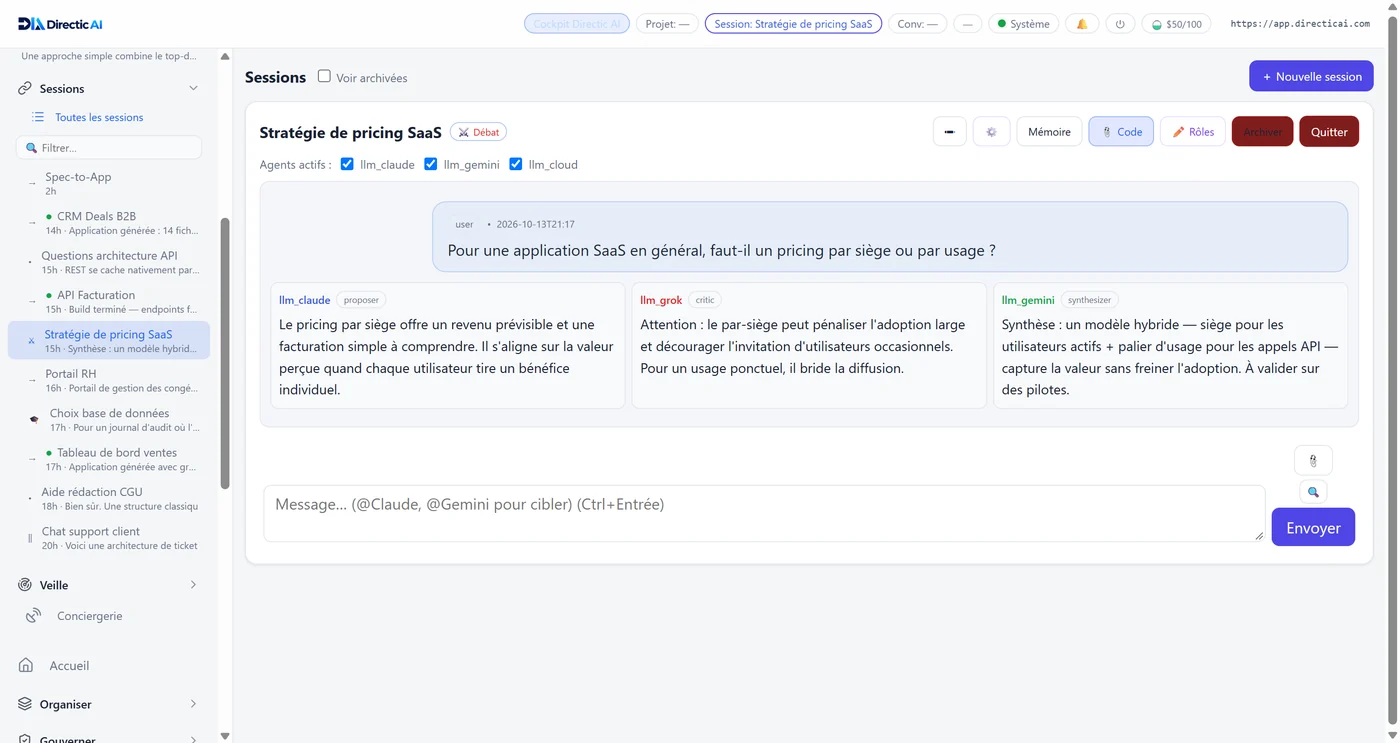Open Conciergerie from the sidebar
Viewport: 1400px width, 743px height.
click(90, 616)
